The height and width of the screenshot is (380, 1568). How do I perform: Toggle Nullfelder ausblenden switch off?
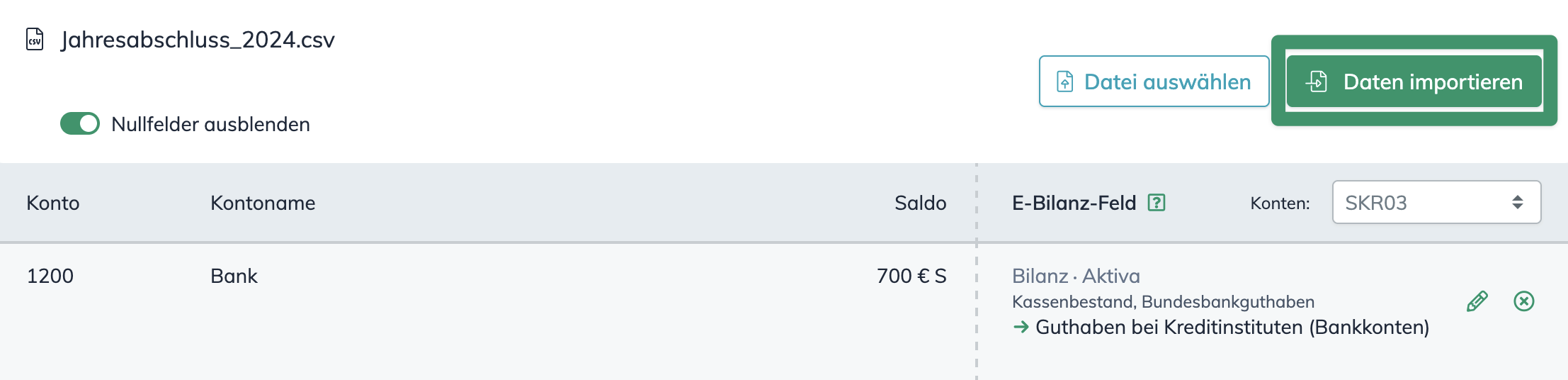[x=80, y=124]
